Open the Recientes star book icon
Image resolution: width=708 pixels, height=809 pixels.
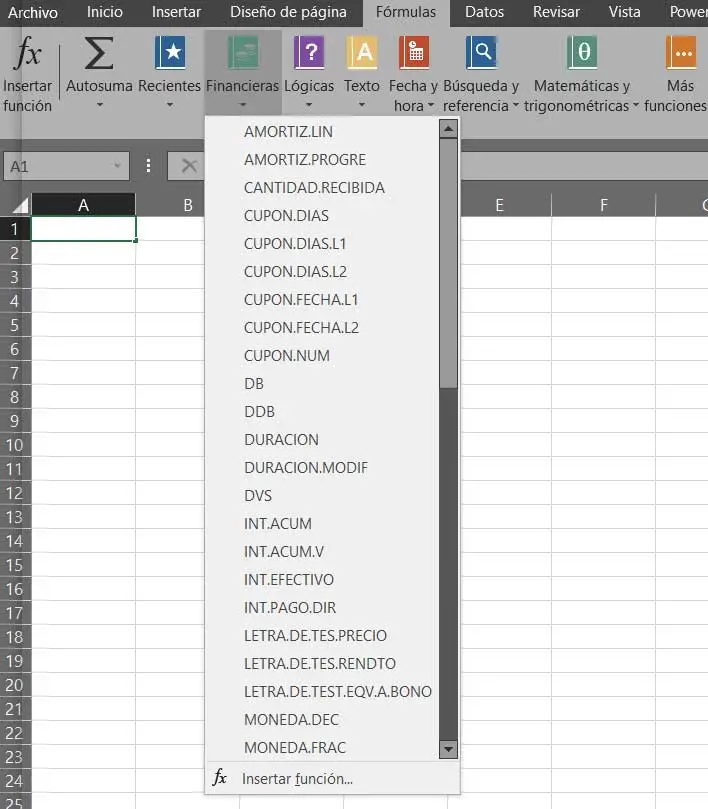tap(170, 53)
